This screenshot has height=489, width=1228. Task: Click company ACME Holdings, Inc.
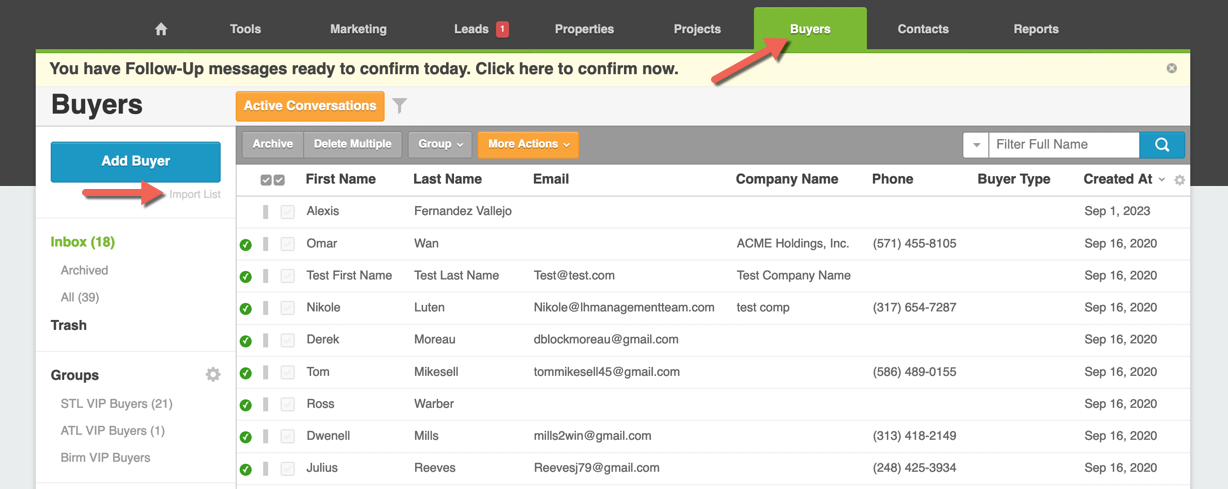793,244
